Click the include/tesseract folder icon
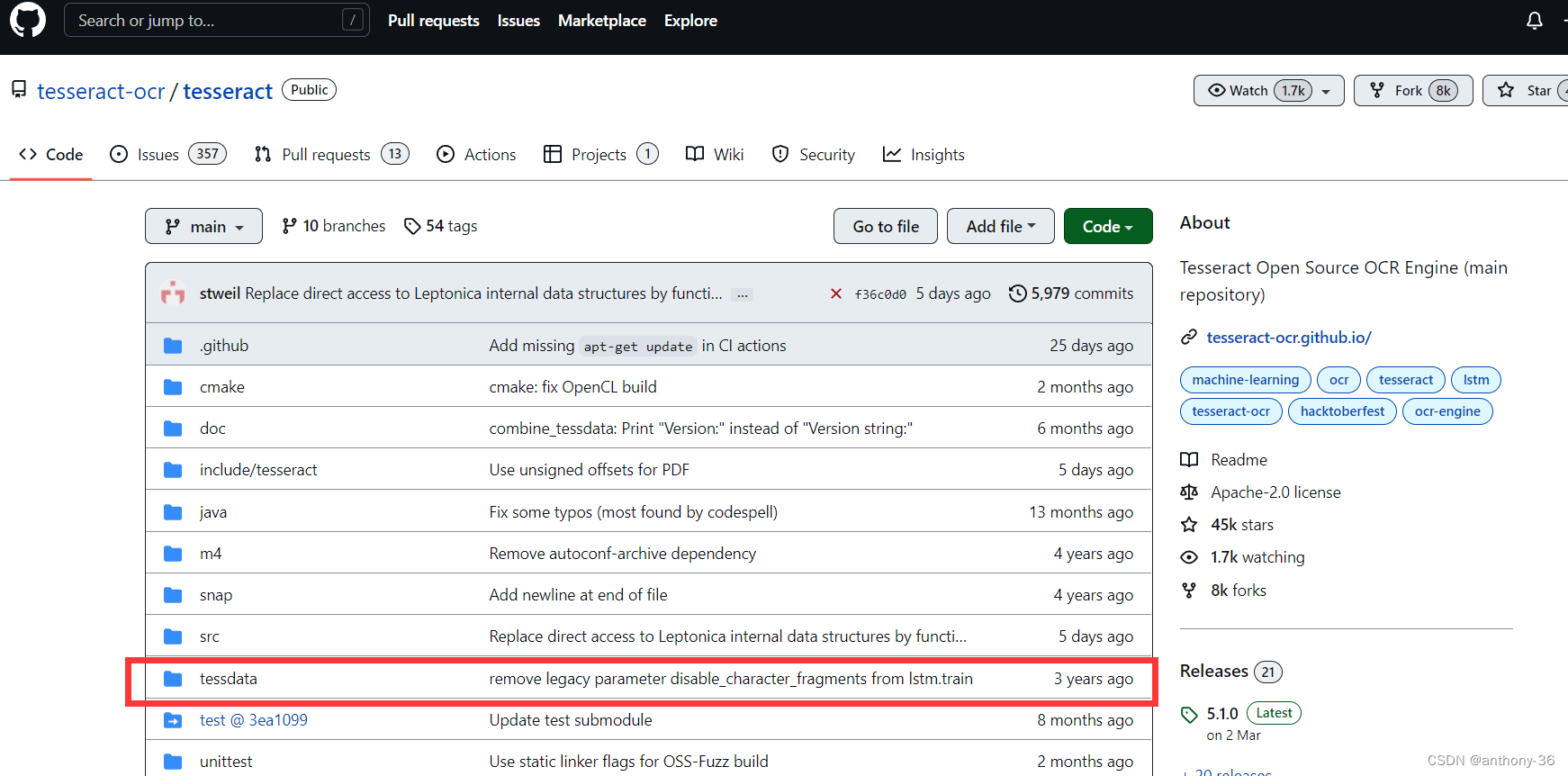The width and height of the screenshot is (1568, 776). coord(173,470)
